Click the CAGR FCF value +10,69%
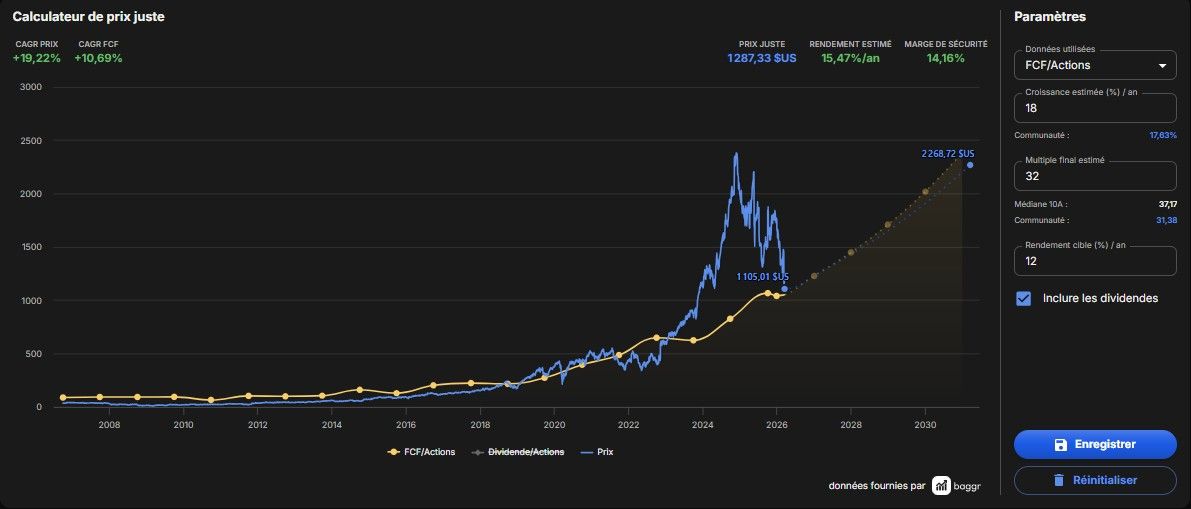 (x=98, y=58)
